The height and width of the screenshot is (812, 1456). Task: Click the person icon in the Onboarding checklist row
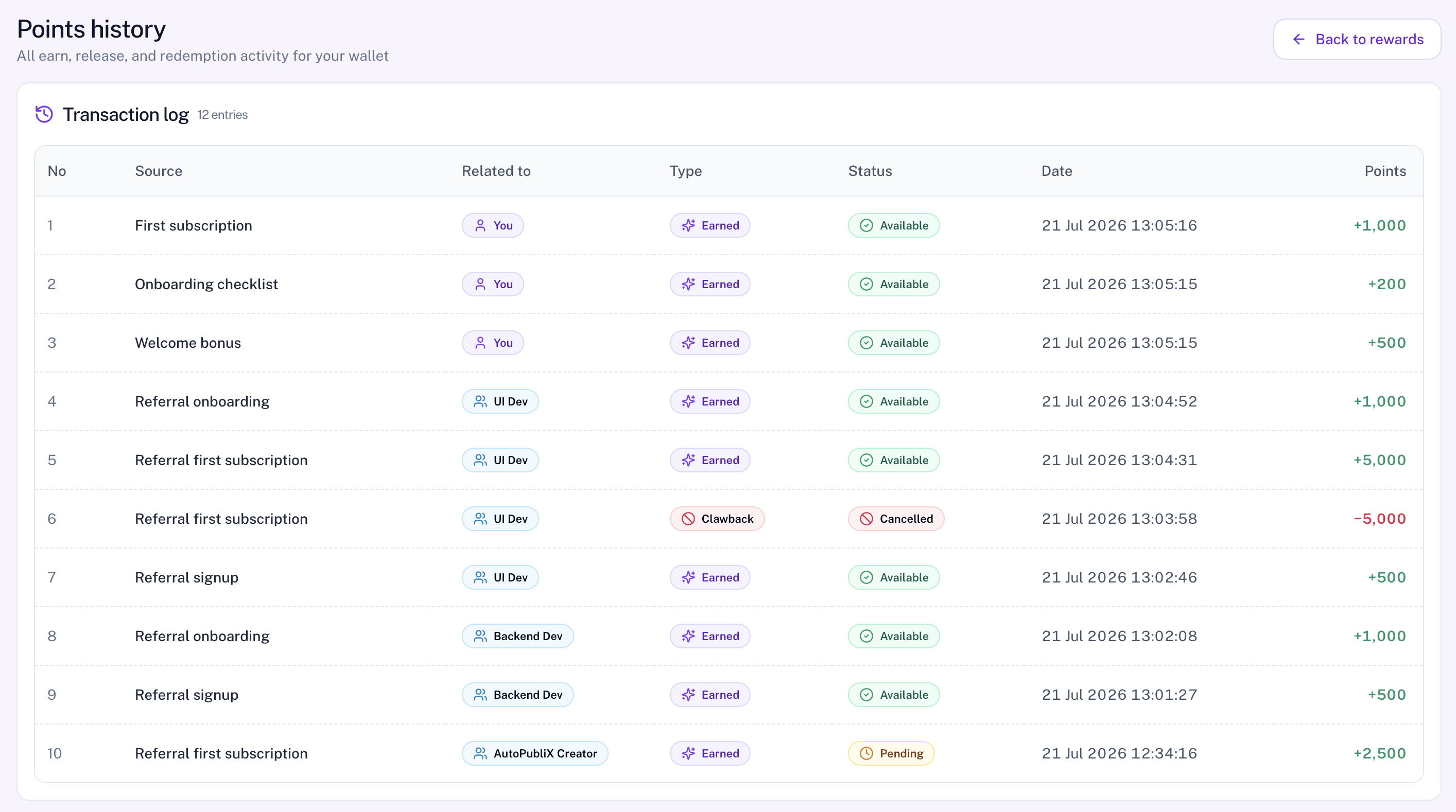[480, 284]
